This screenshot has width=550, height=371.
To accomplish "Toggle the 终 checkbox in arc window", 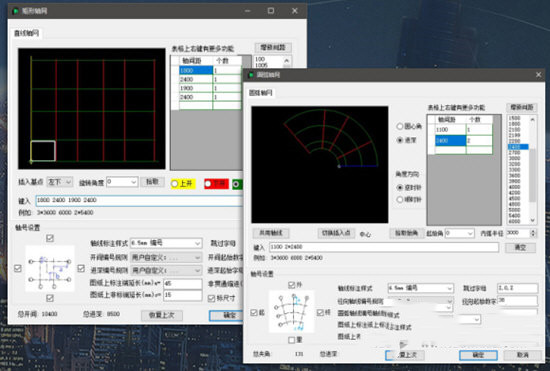I will [x=320, y=312].
